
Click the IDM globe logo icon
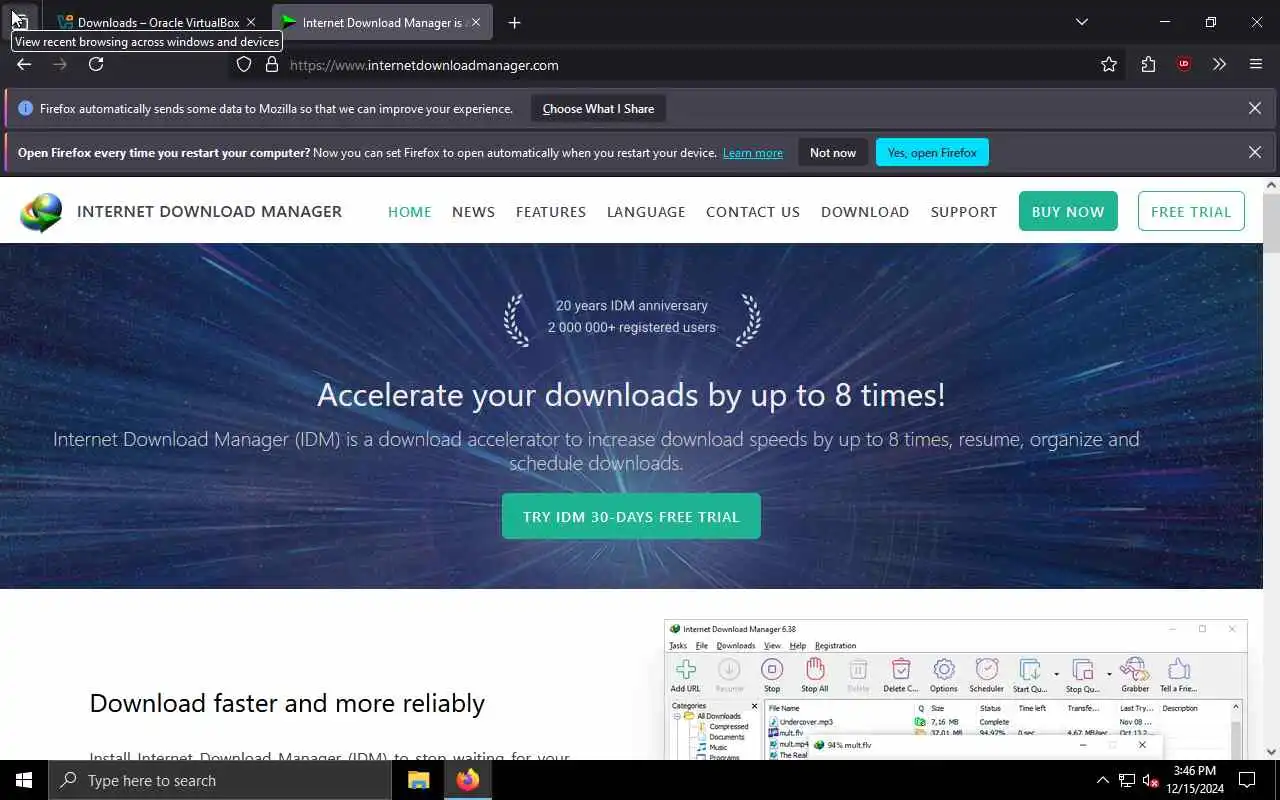tap(41, 212)
